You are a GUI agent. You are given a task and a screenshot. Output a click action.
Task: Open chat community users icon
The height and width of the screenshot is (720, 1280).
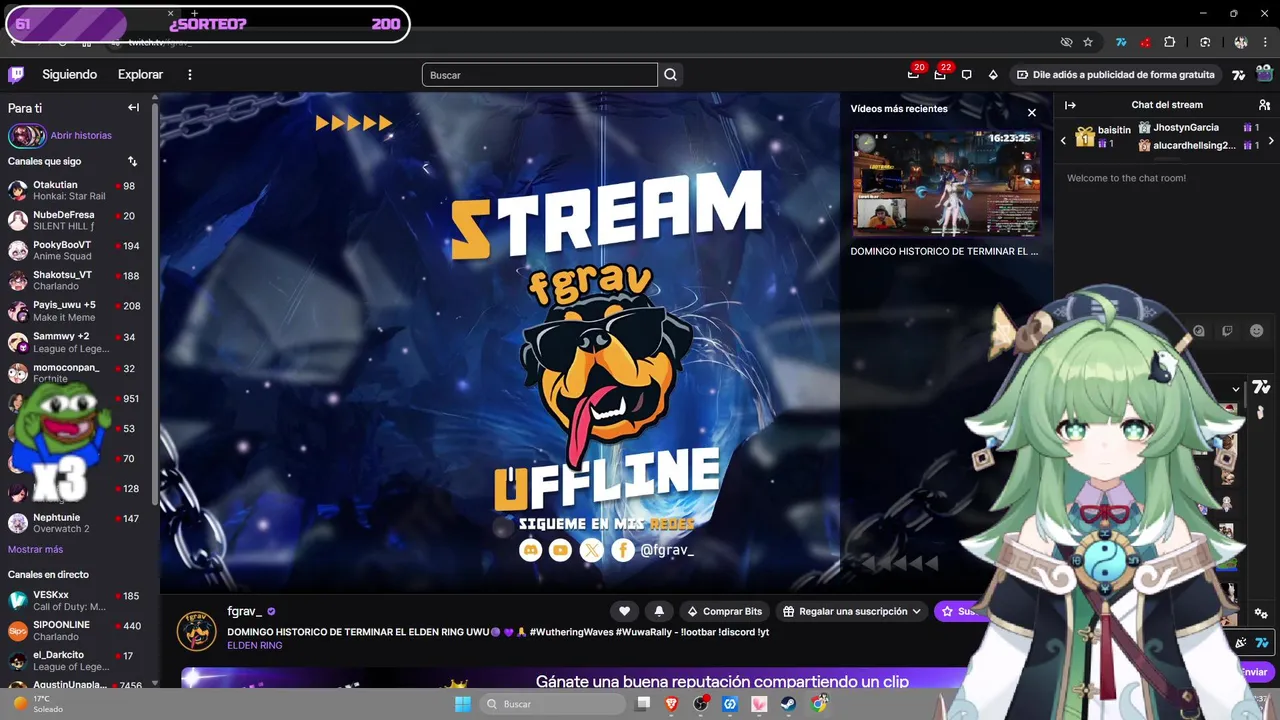pyautogui.click(x=1264, y=105)
